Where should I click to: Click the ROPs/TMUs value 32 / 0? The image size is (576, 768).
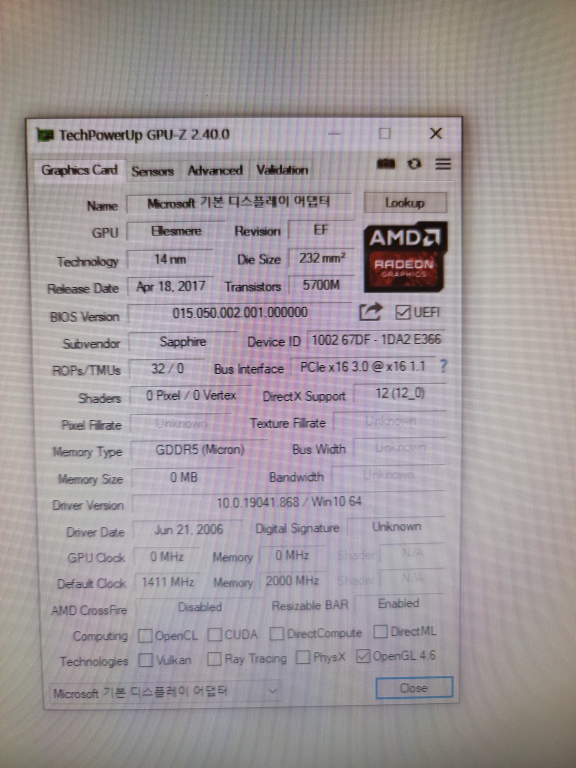168,368
